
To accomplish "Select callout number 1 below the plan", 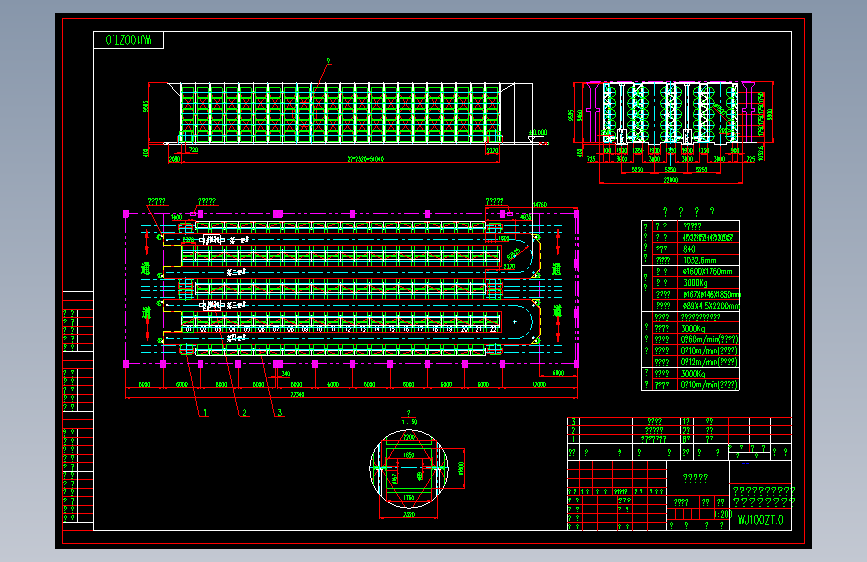I will coord(205,412).
